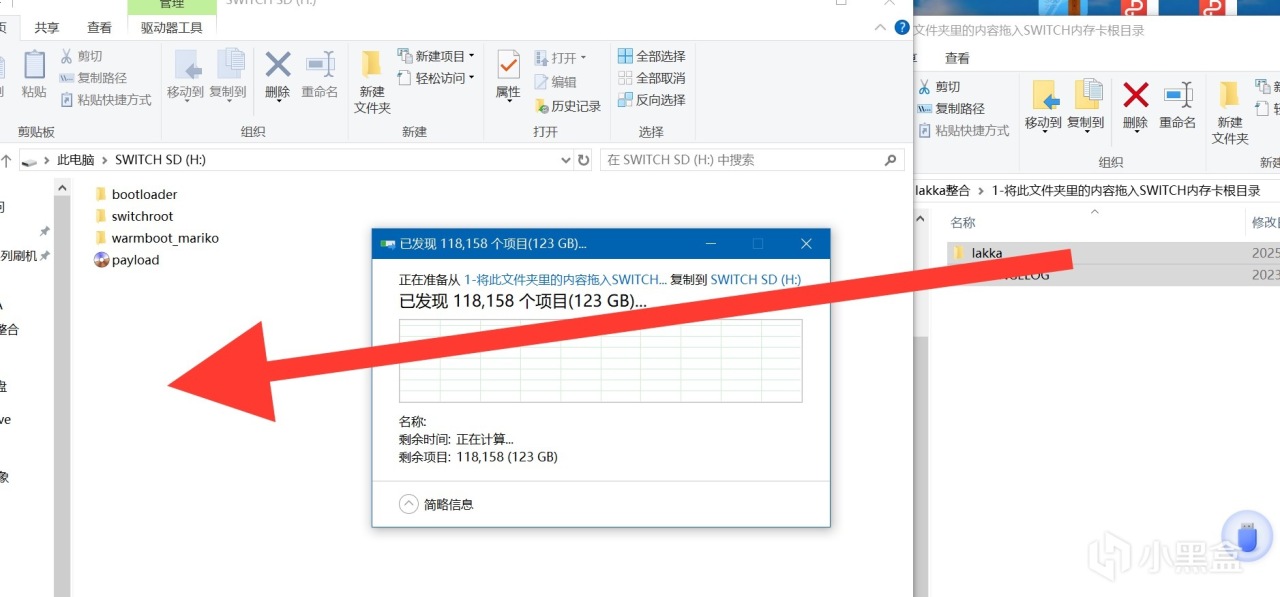The height and width of the screenshot is (597, 1280).
Task: Click breadcrumb arrow after 此电脑
Action: click(x=105, y=160)
